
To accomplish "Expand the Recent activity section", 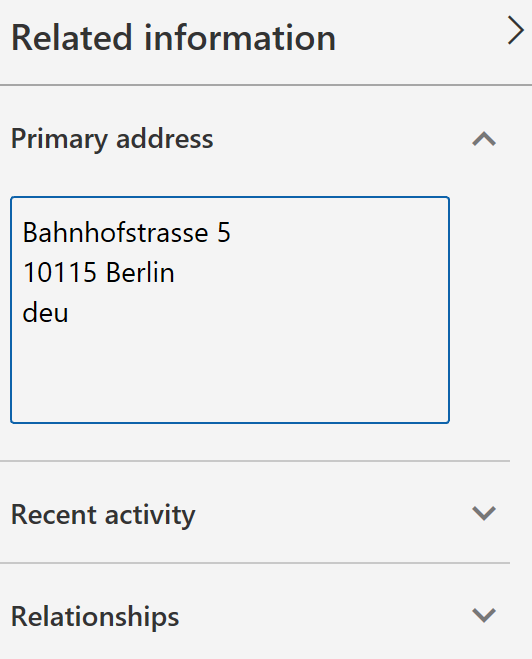I will [x=255, y=513].
